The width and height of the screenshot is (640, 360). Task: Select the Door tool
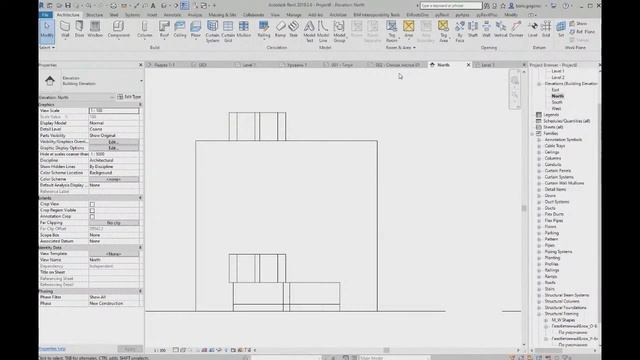coord(79,30)
